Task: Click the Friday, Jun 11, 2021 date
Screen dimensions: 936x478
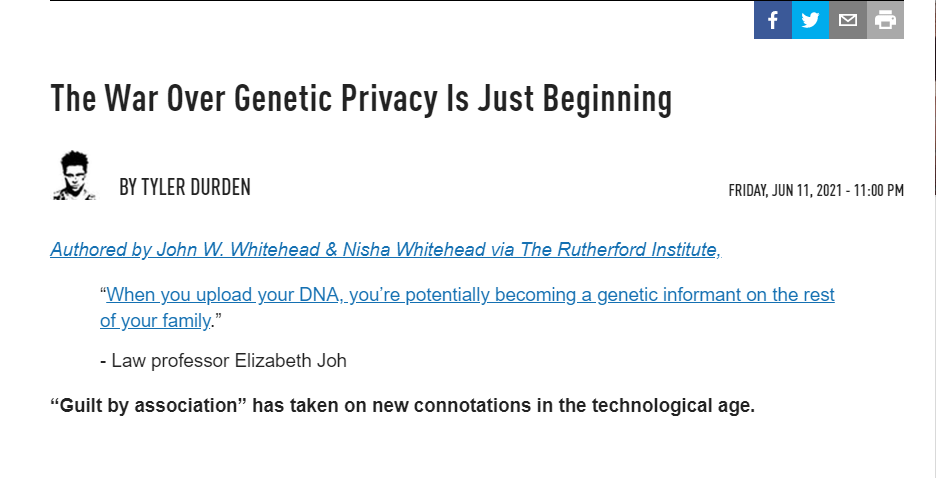Action: coord(784,190)
